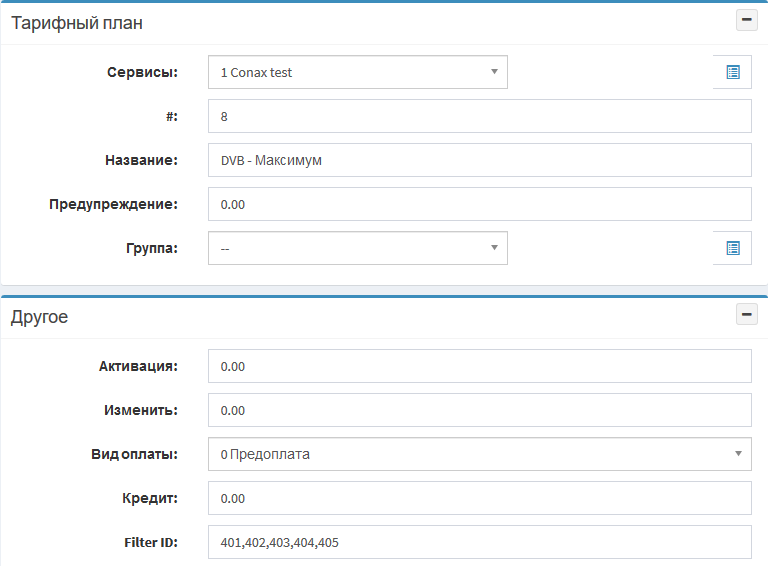The image size is (768, 566).
Task: Open the Вид оплаты dropdown
Action: (479, 454)
